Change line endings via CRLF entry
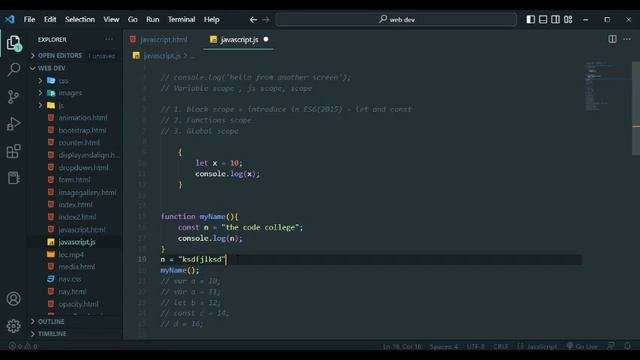 (x=500, y=347)
